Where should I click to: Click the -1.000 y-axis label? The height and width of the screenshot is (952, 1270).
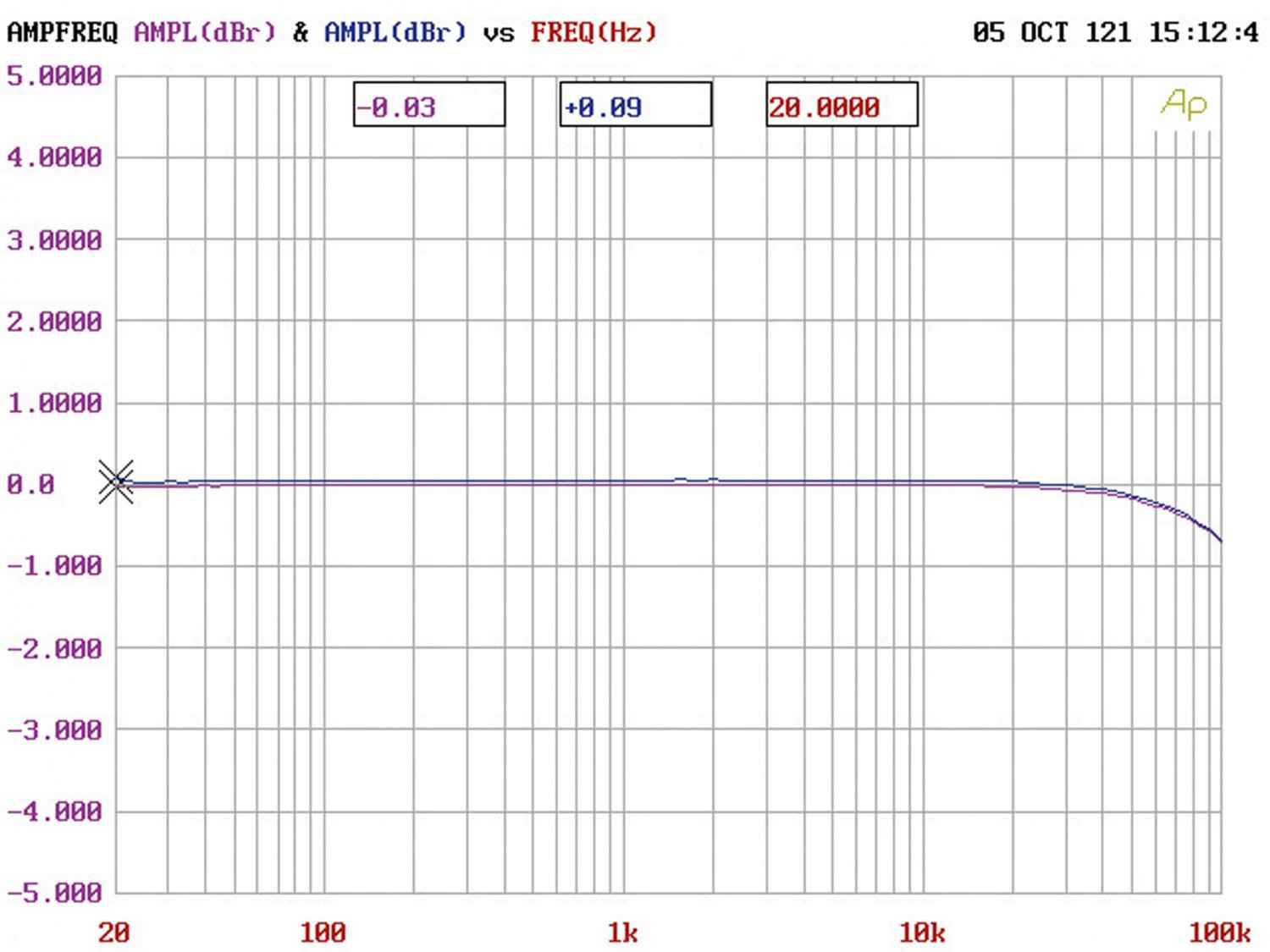(x=54, y=565)
